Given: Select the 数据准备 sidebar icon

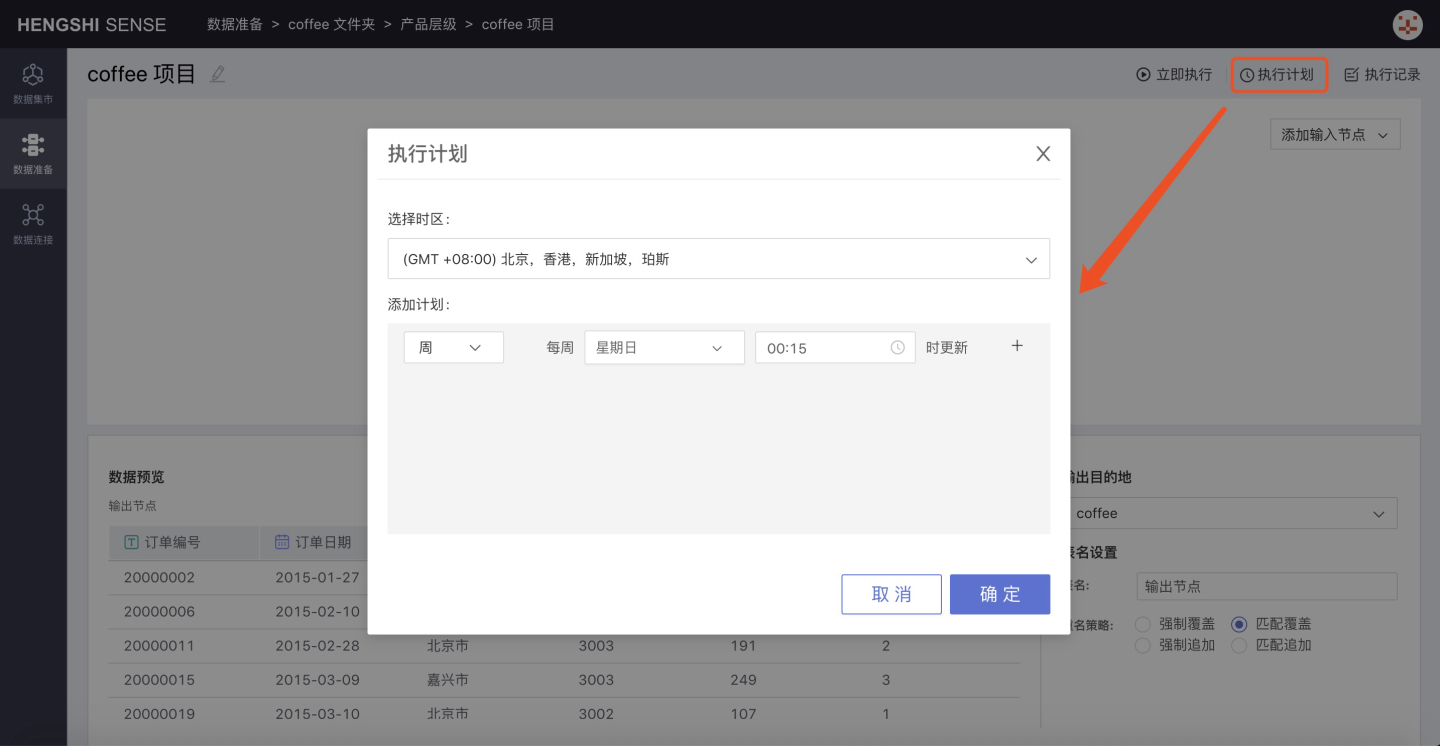Looking at the screenshot, I should [x=33, y=153].
